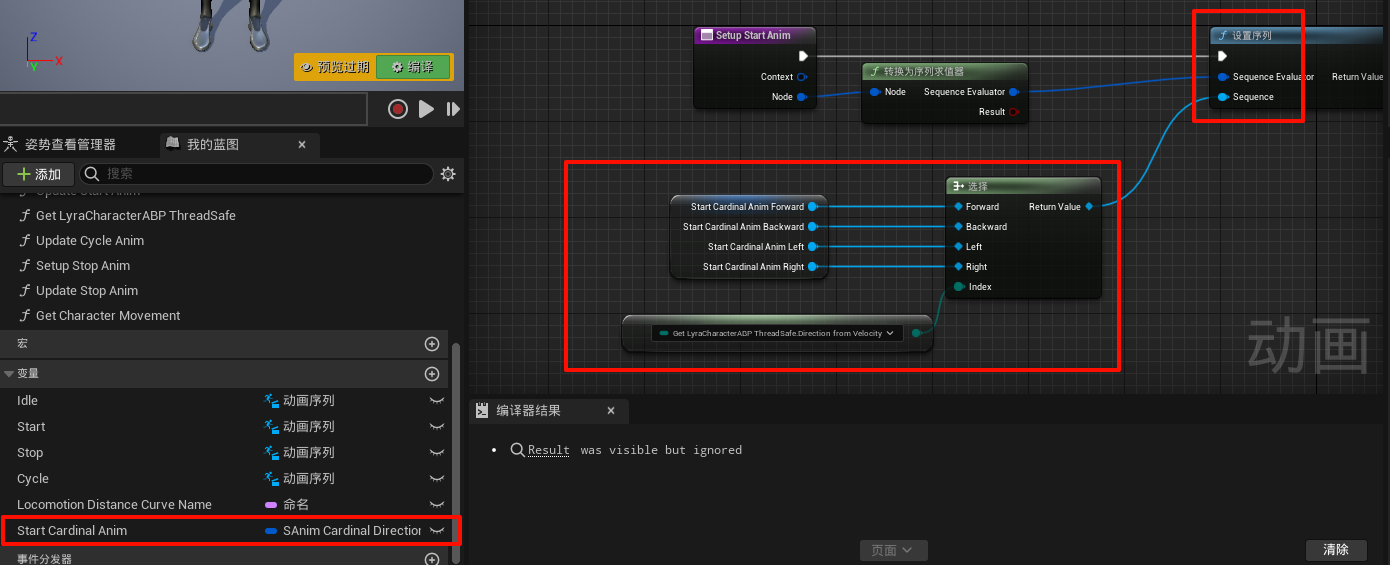Select the 编译器结果 tab
The image size is (1390, 565).
[x=548, y=411]
